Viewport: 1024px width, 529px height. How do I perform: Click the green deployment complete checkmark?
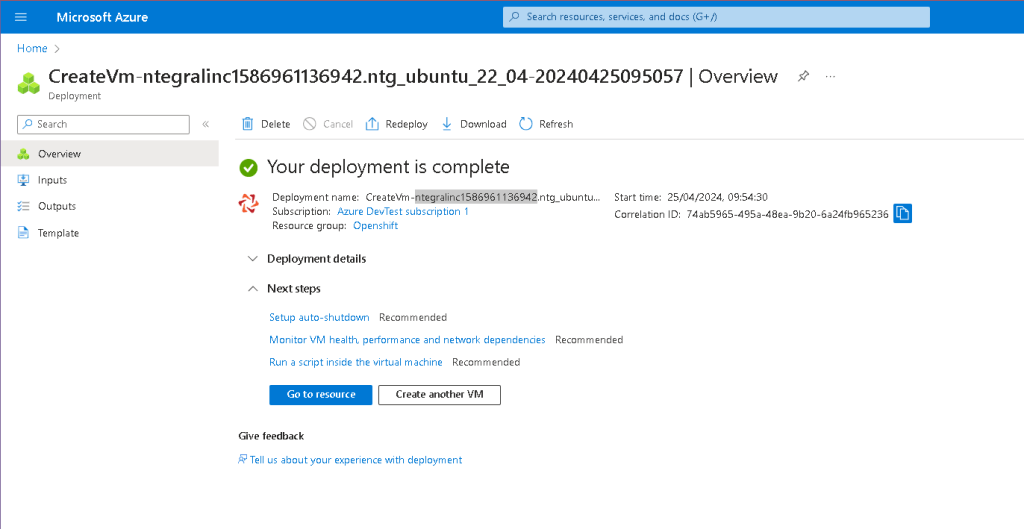[248, 168]
